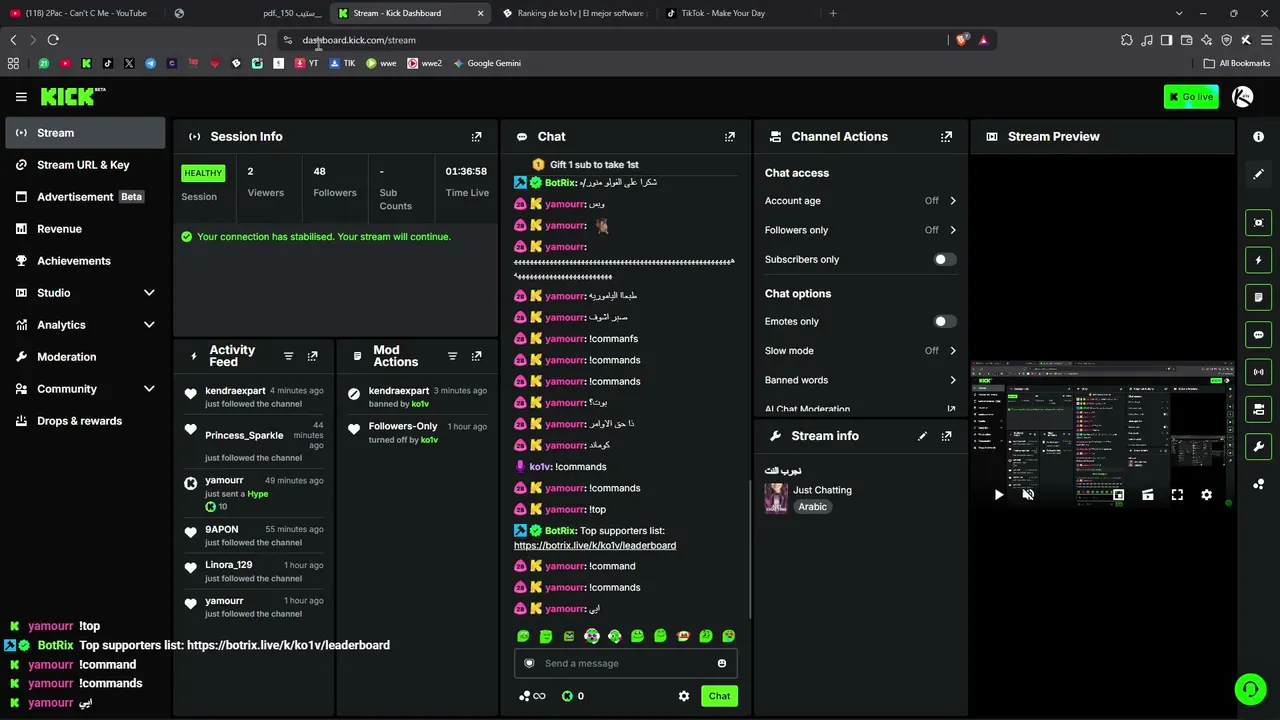Open the hamburger menu beside the Kick logo
This screenshot has height=720, width=1280.
point(21,97)
